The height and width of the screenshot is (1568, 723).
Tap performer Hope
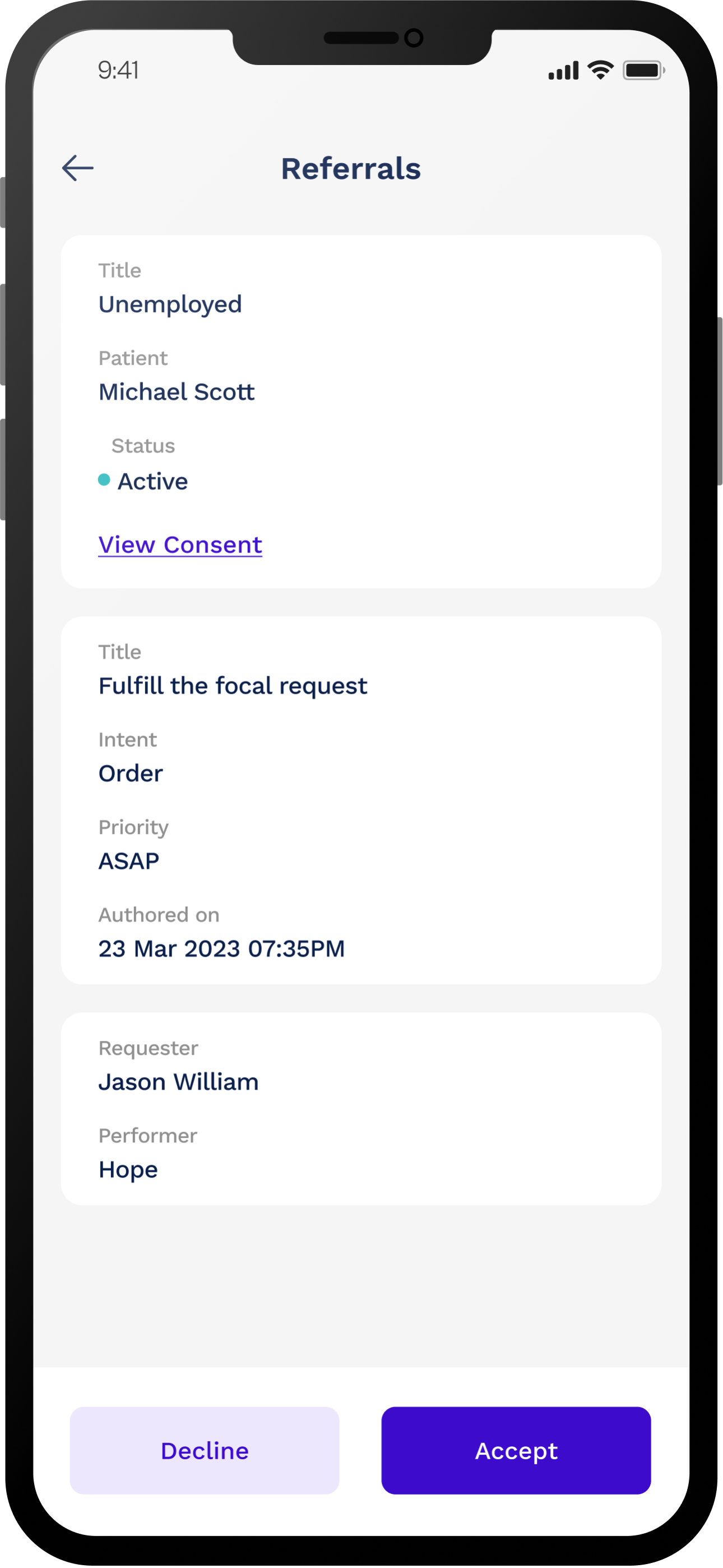tap(128, 1169)
